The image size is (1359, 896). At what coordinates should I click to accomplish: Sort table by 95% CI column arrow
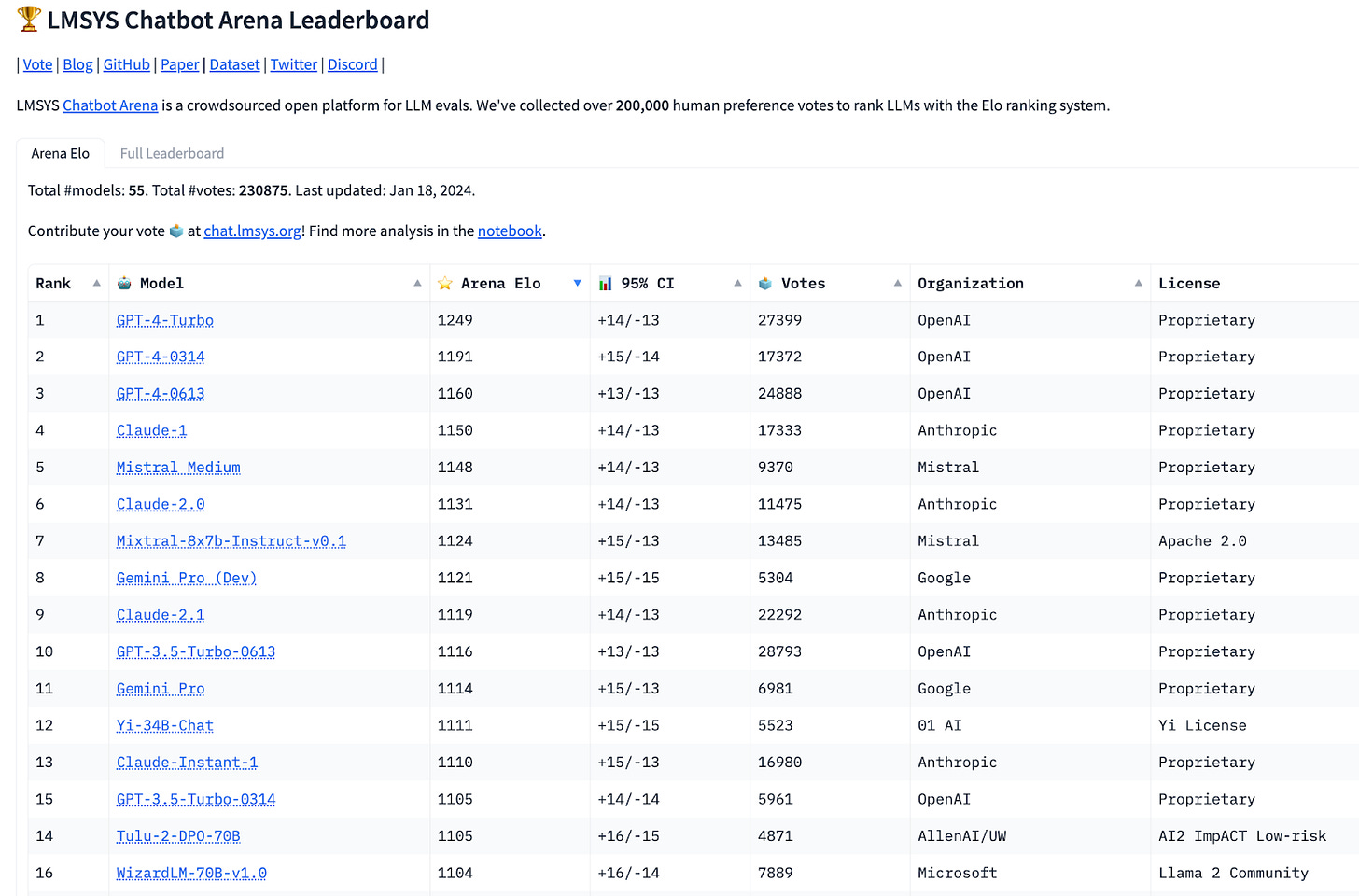[738, 283]
